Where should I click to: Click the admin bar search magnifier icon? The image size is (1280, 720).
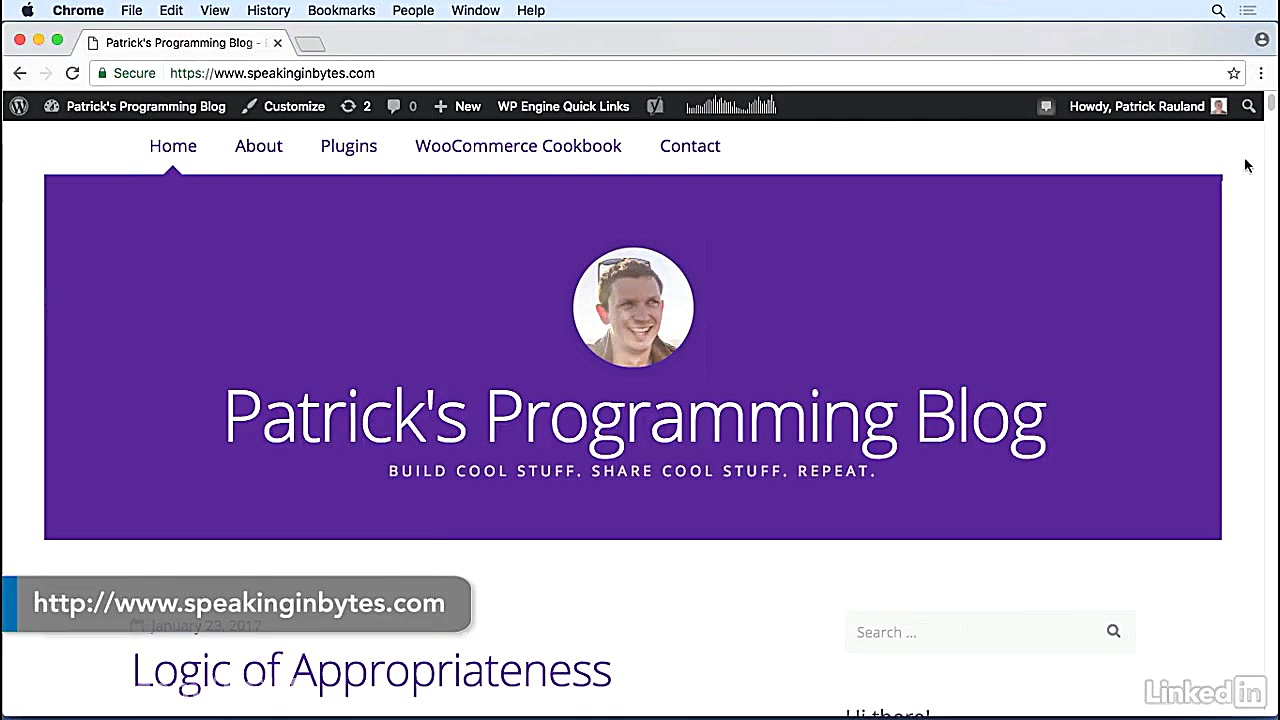[x=1249, y=106]
